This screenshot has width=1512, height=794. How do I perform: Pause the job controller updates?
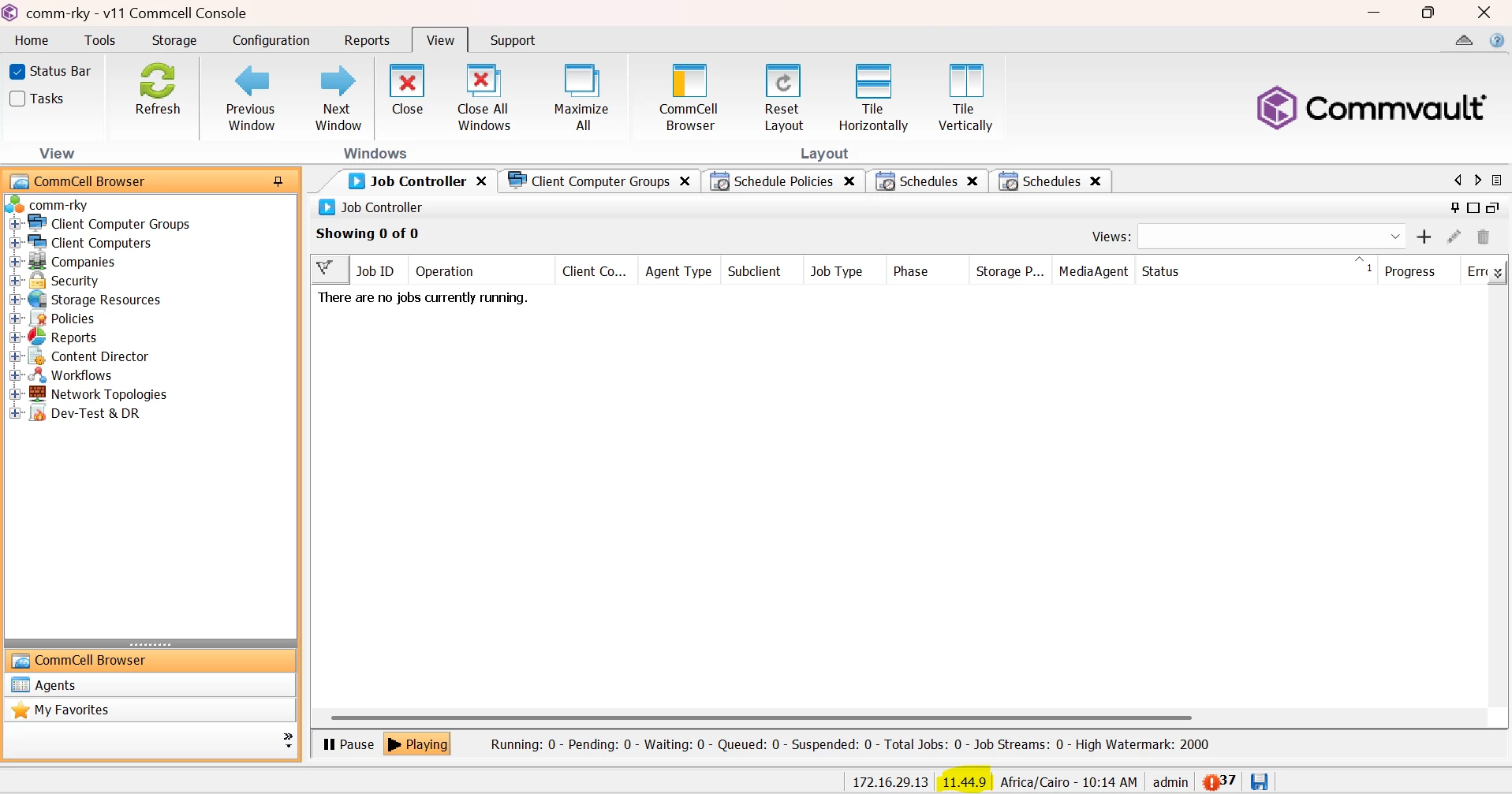pyautogui.click(x=349, y=744)
